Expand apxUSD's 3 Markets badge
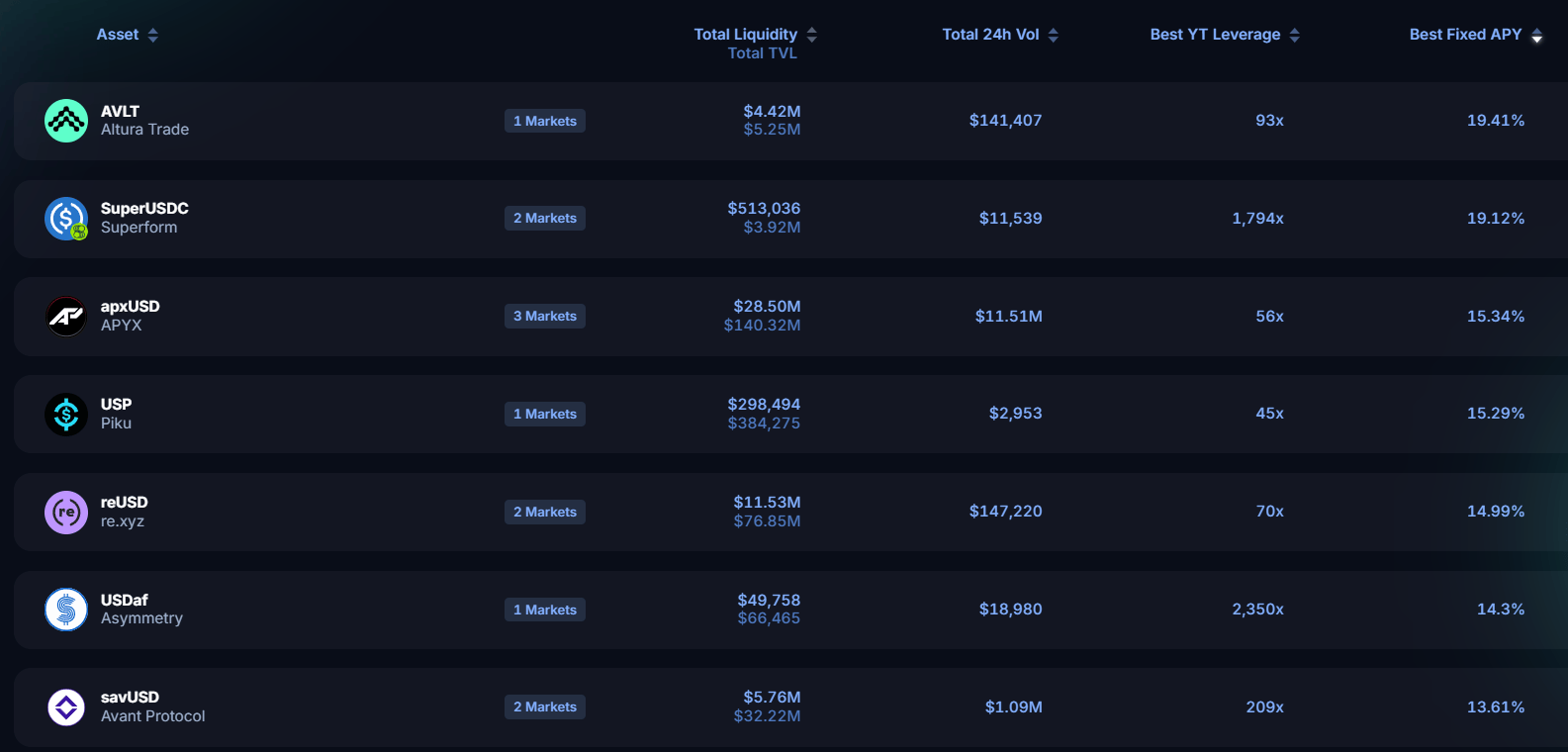Image resolution: width=1568 pixels, height=752 pixels. (545, 317)
